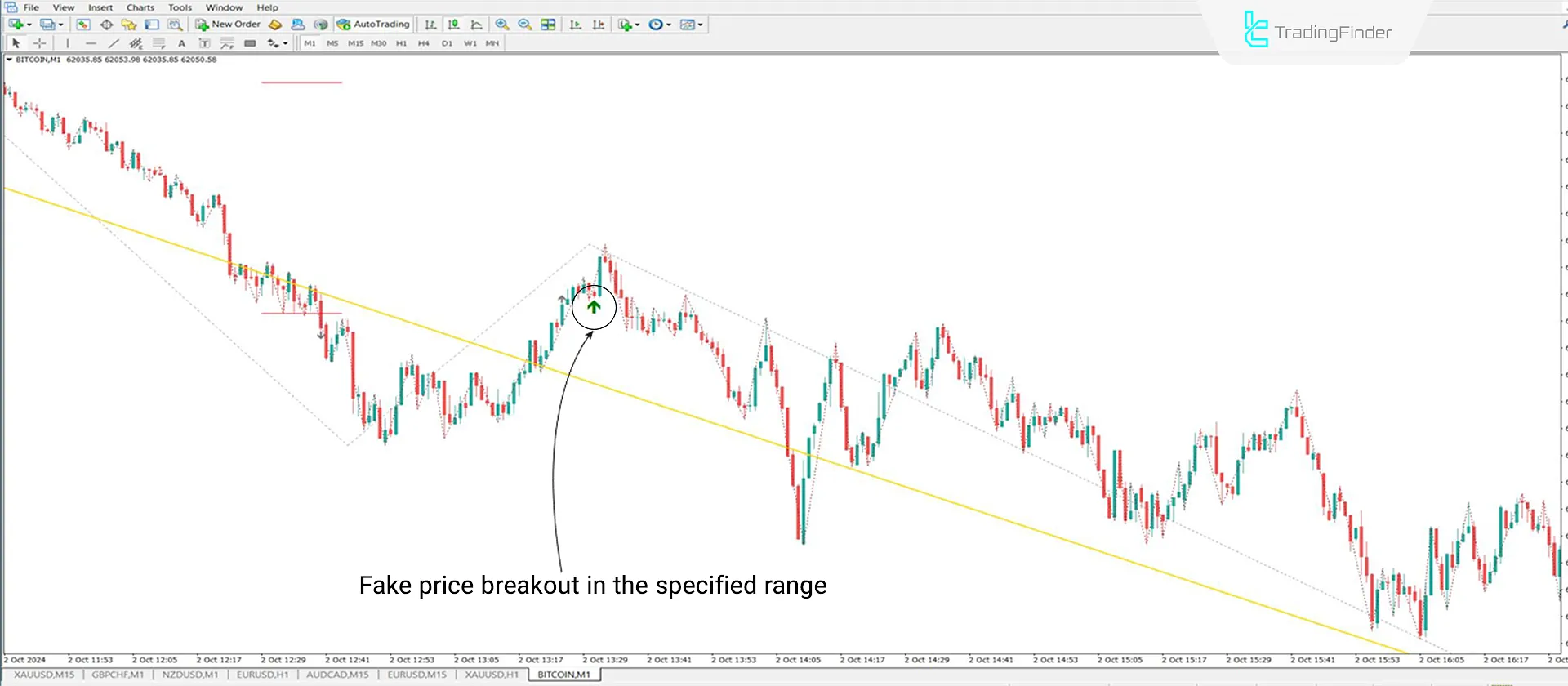Open the Window menu
This screenshot has width=1568, height=686.
click(224, 7)
